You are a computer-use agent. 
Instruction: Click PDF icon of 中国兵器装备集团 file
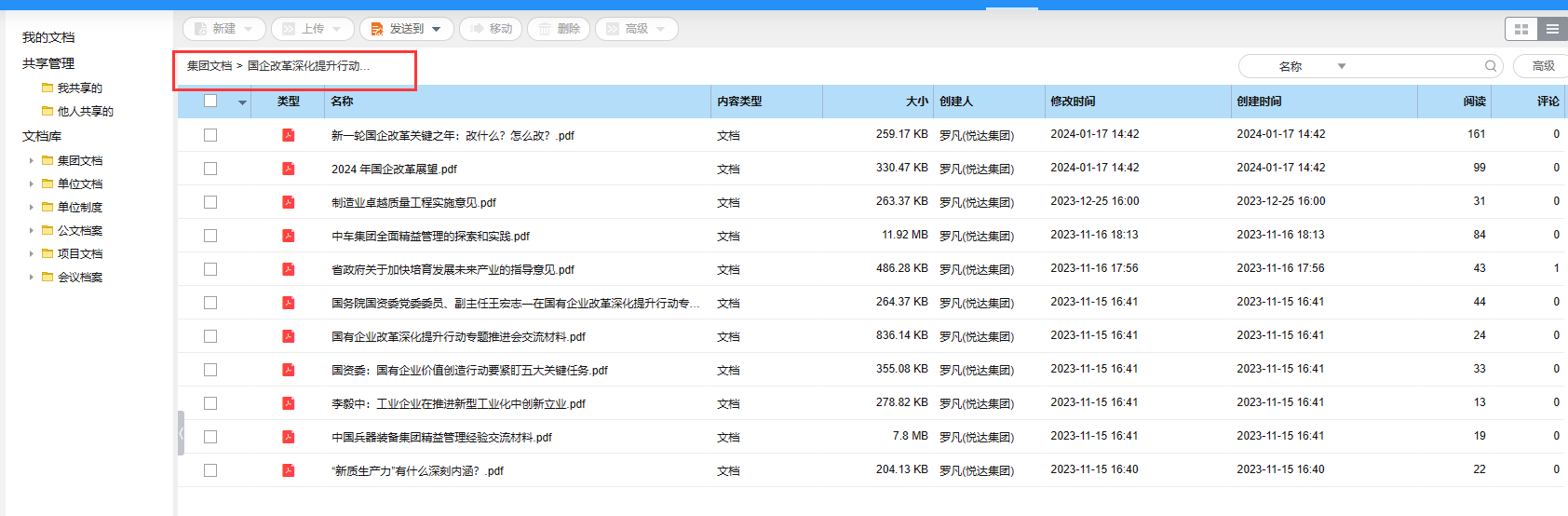click(289, 437)
